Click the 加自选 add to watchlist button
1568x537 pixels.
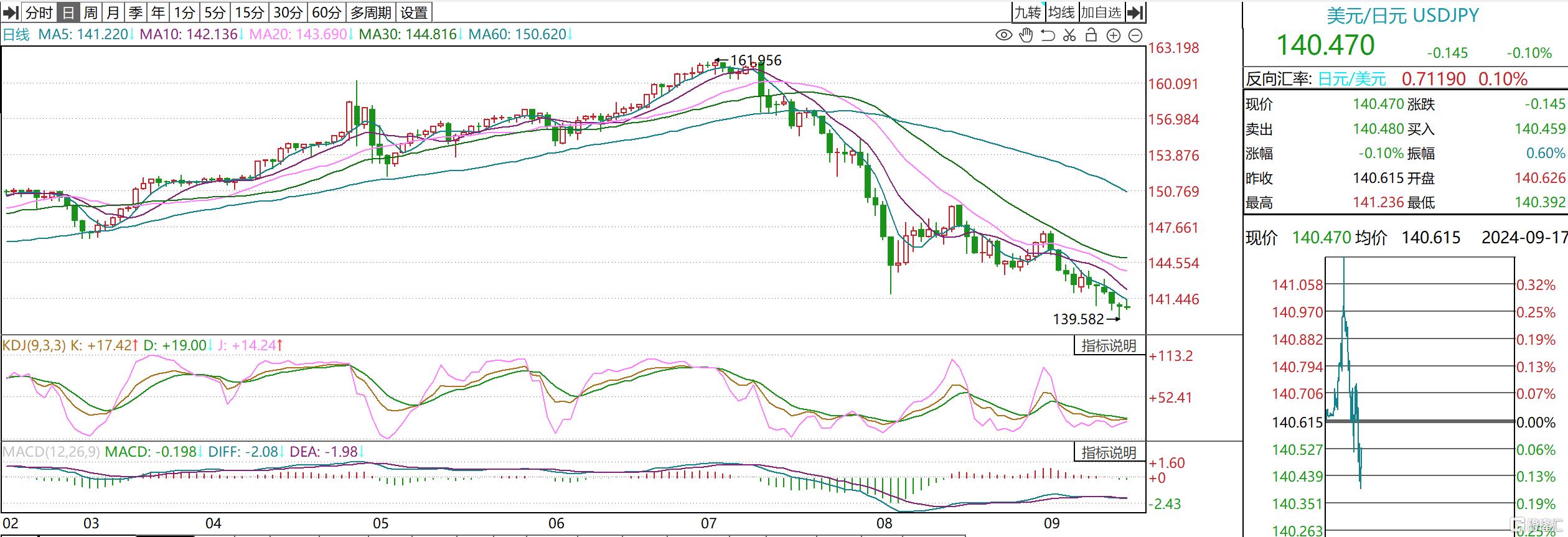1101,12
